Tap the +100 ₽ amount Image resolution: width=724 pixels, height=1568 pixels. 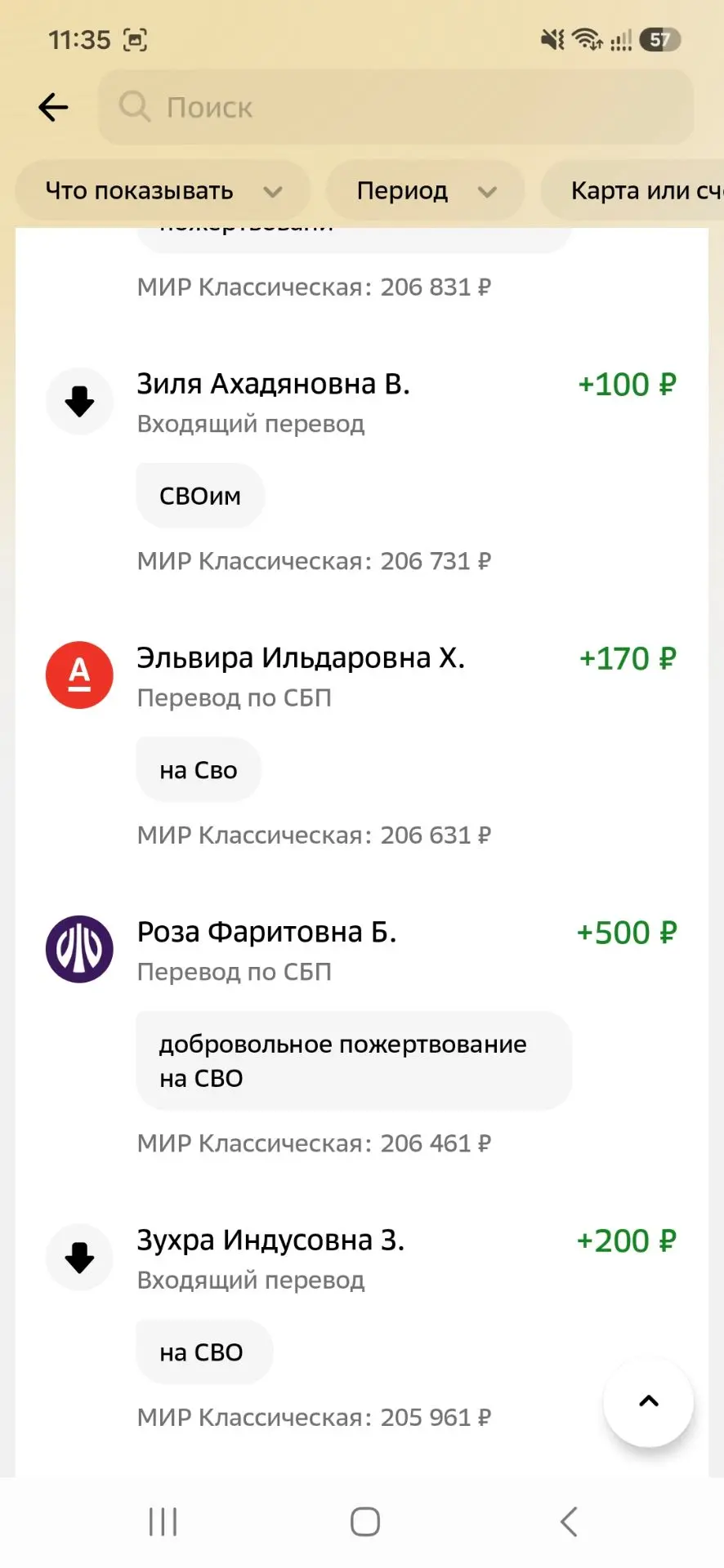(x=628, y=385)
